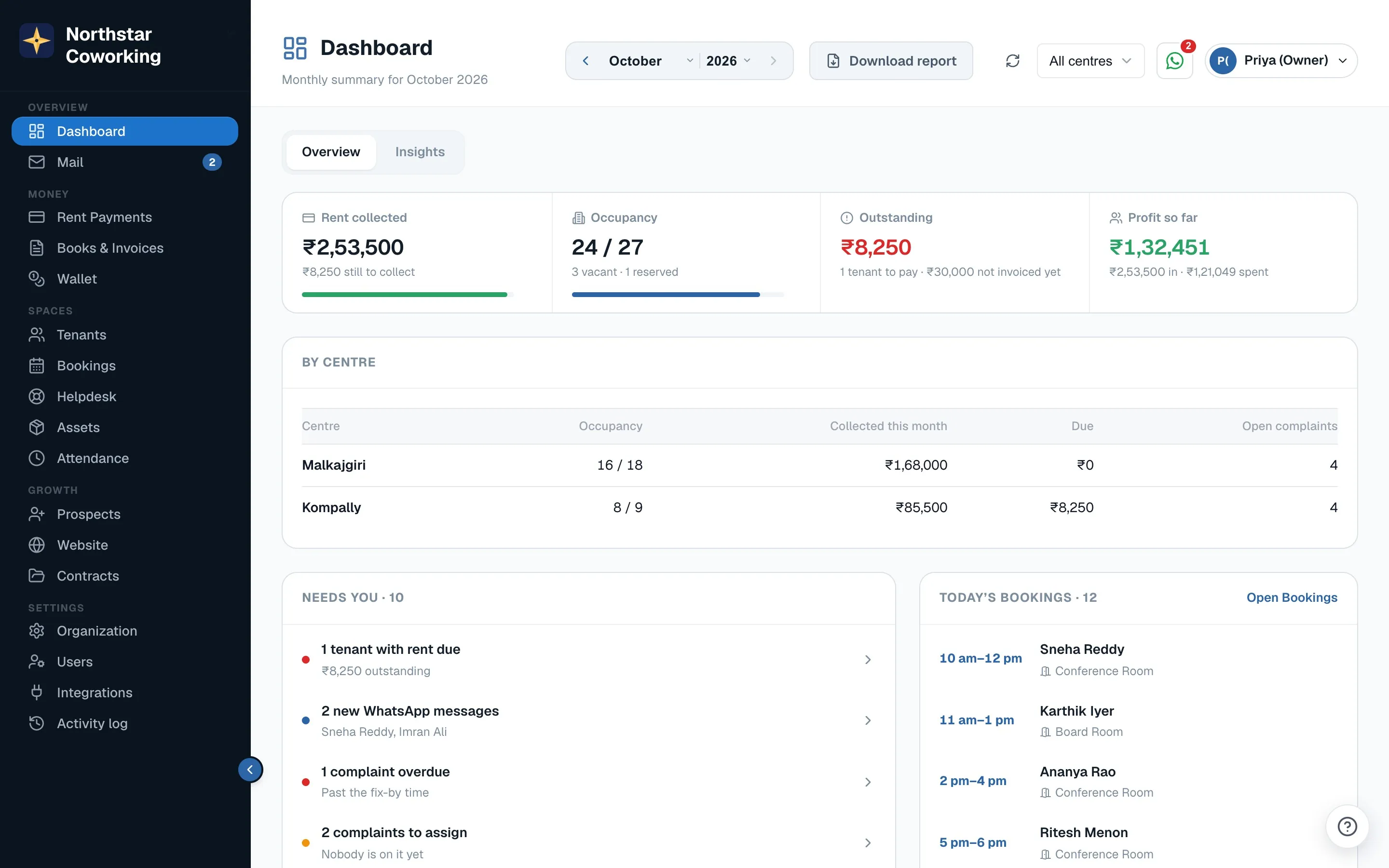1389x868 pixels.
Task: Open Users in sidebar
Action: pos(124,662)
